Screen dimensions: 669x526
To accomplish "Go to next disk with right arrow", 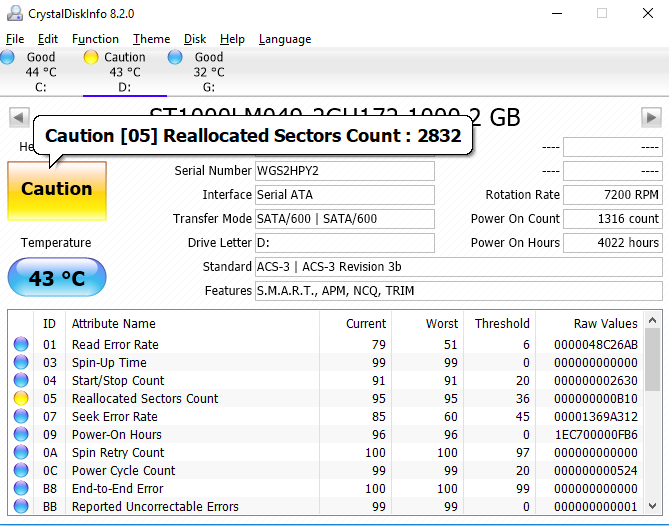I will coord(651,117).
